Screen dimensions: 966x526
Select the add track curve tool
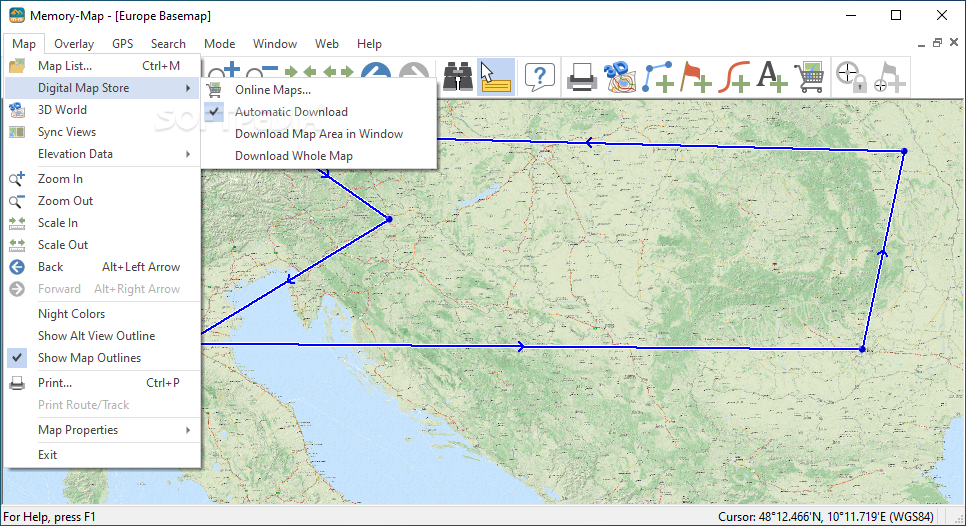[x=734, y=77]
